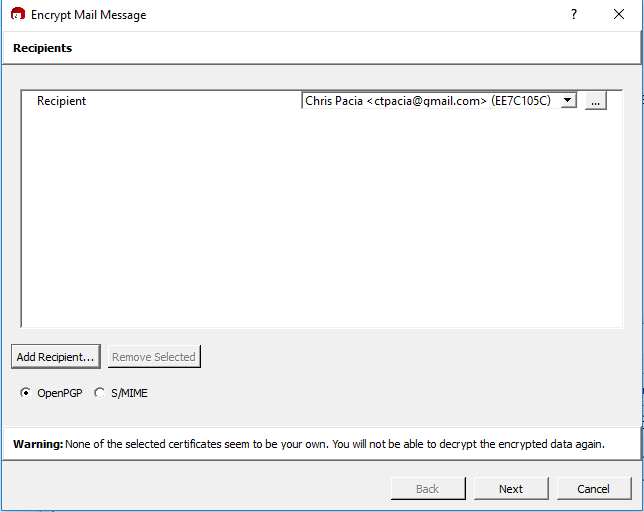
Task: Click the Chris Pacia certificate combo box
Action: point(430,101)
